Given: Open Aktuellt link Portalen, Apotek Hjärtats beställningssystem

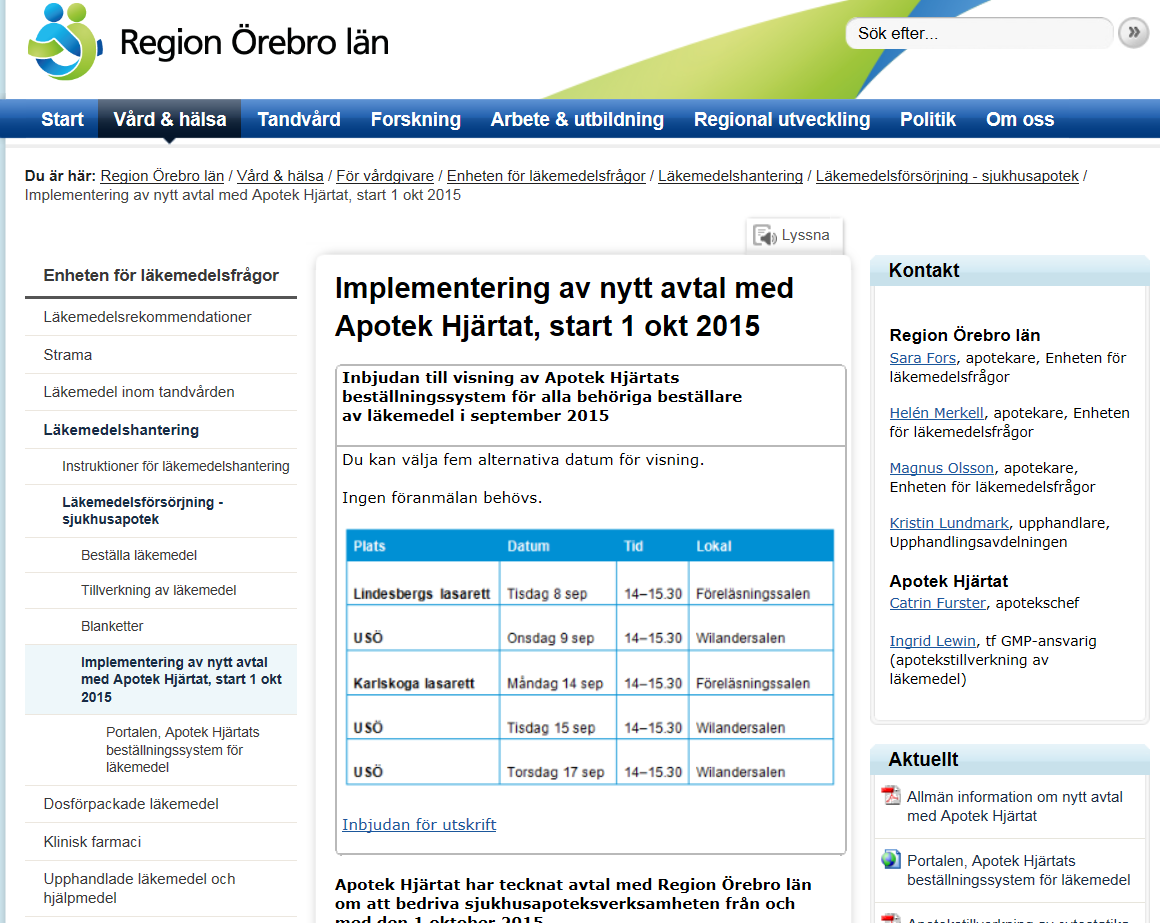Looking at the screenshot, I should [1019, 870].
